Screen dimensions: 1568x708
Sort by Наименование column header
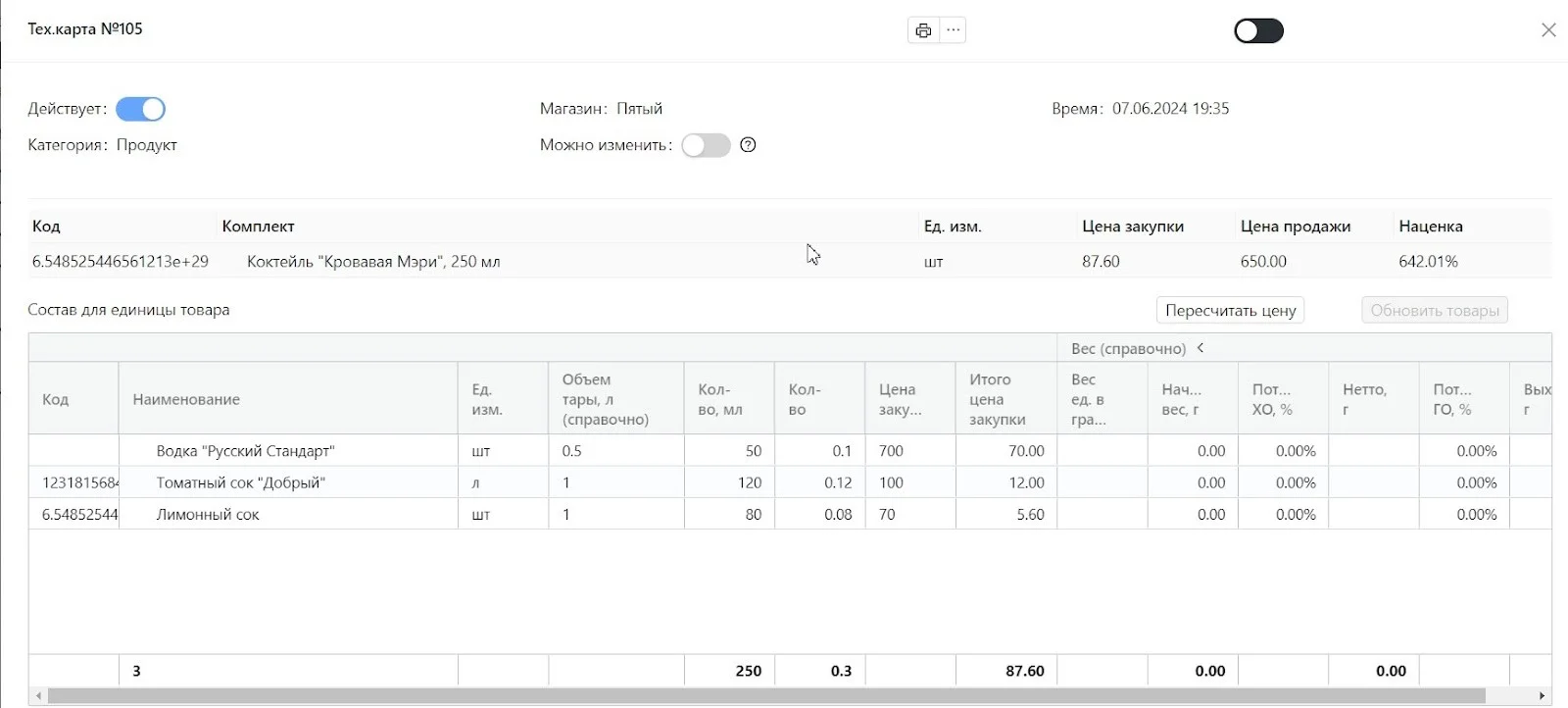click(x=288, y=399)
